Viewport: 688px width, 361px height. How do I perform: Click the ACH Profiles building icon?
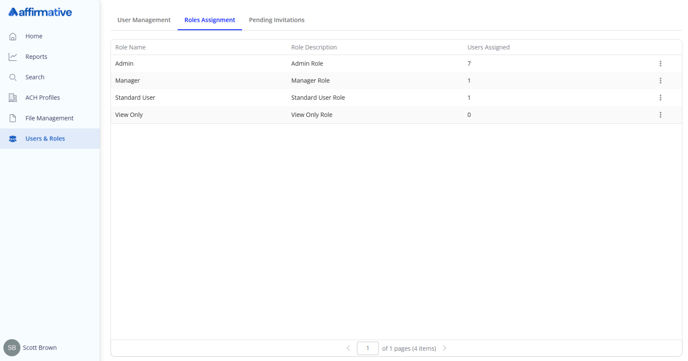(13, 97)
